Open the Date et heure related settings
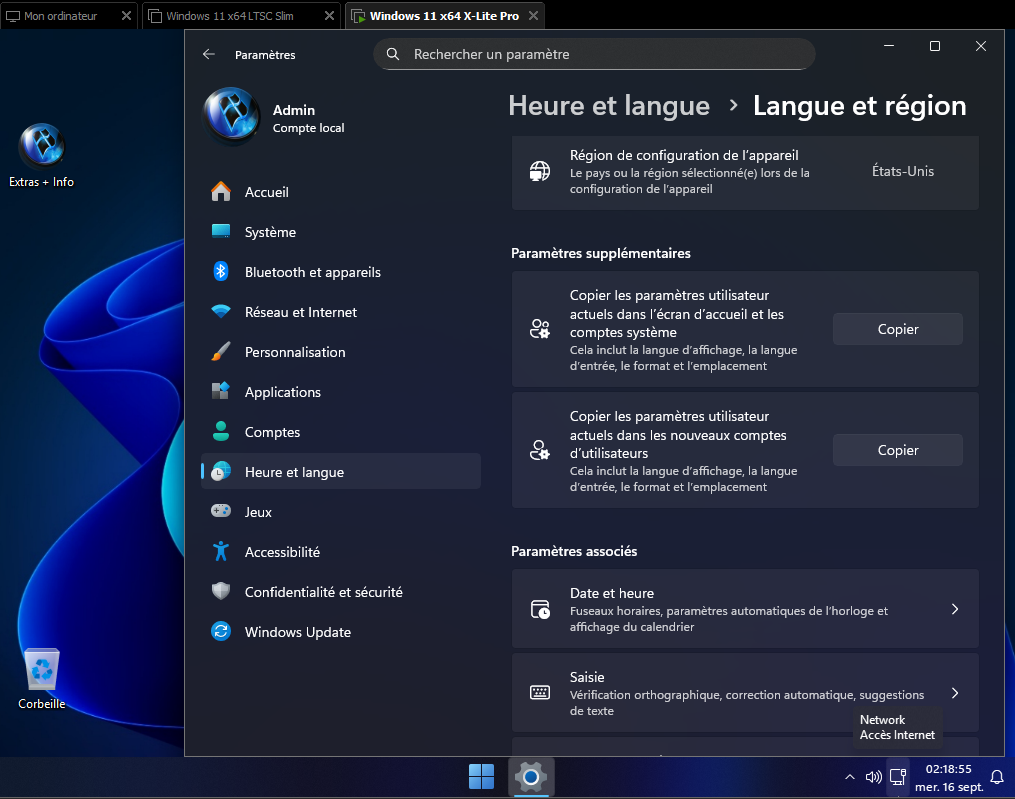1015x799 pixels. (x=744, y=609)
